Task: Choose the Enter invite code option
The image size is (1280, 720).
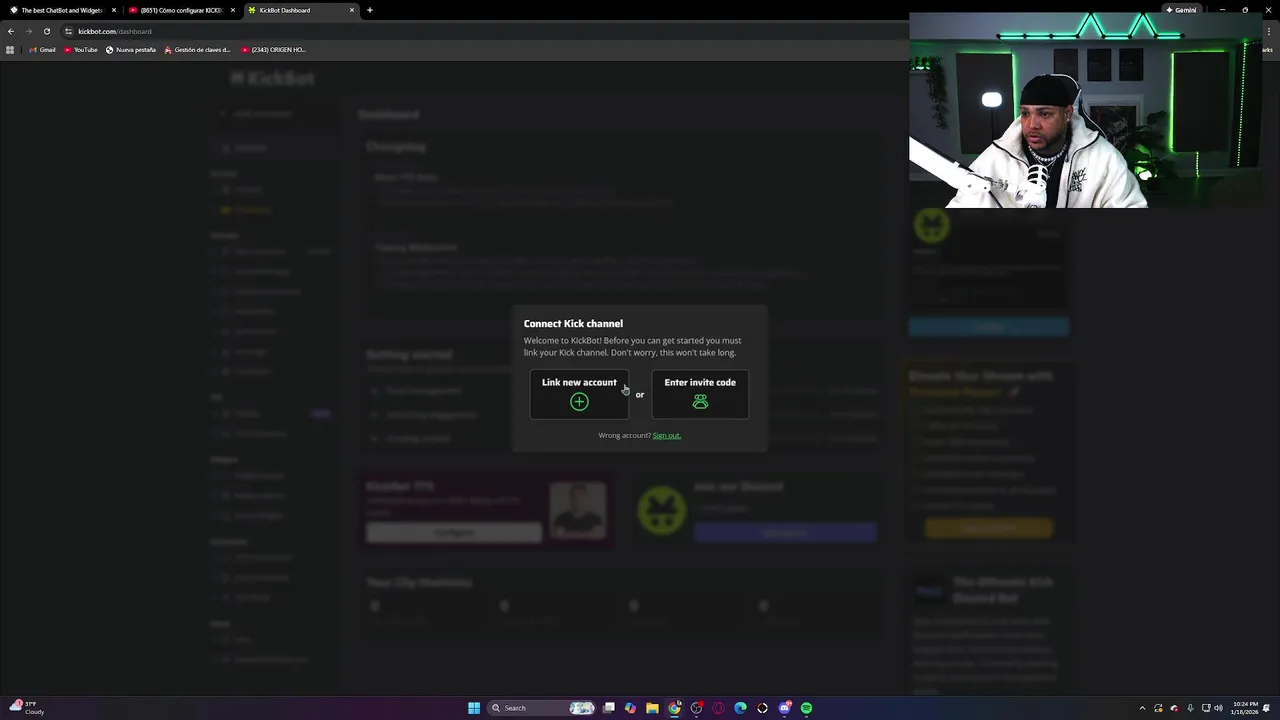Action: tap(700, 394)
